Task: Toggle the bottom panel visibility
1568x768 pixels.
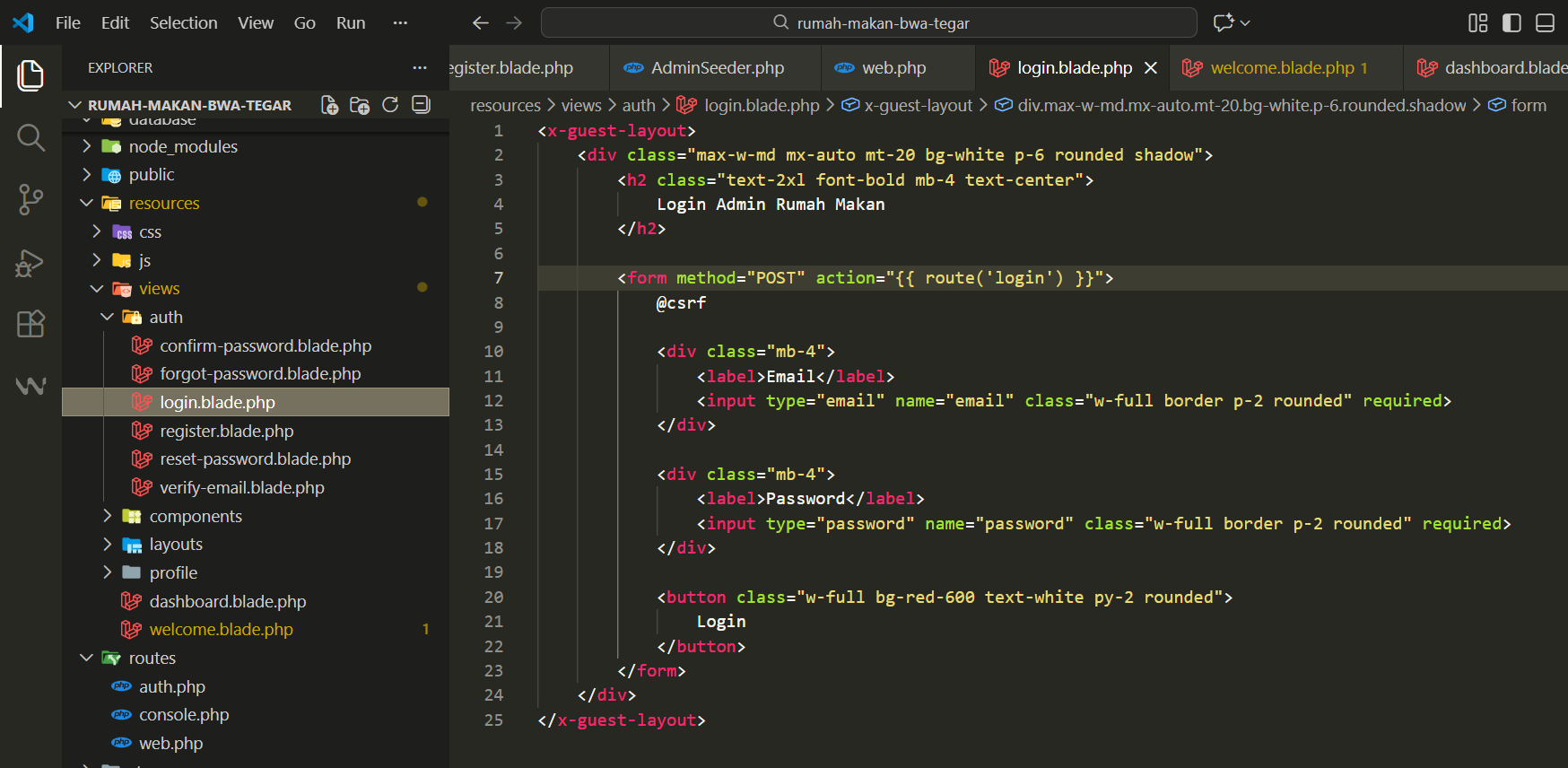Action: tap(1545, 23)
